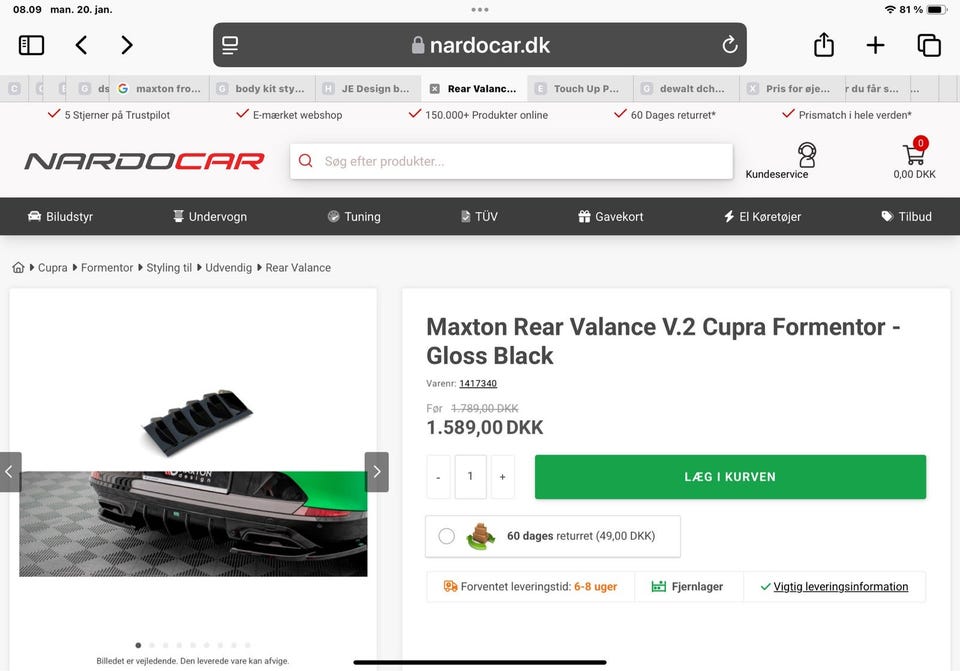Open the shopping cart icon

[x=914, y=152]
